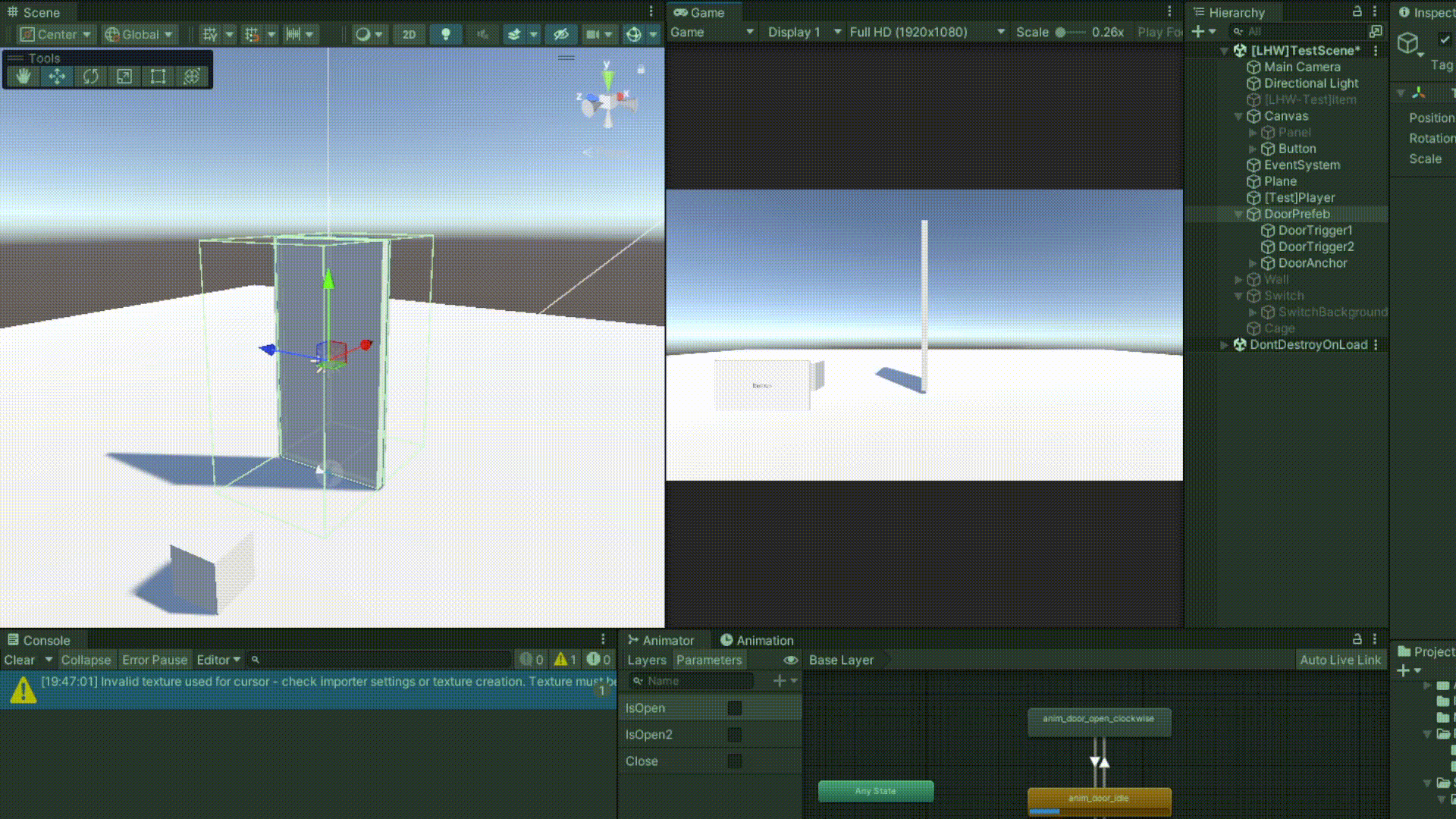Viewport: 1456px width, 819px height.
Task: Toggle scene lighting bulb icon
Action: click(x=446, y=34)
